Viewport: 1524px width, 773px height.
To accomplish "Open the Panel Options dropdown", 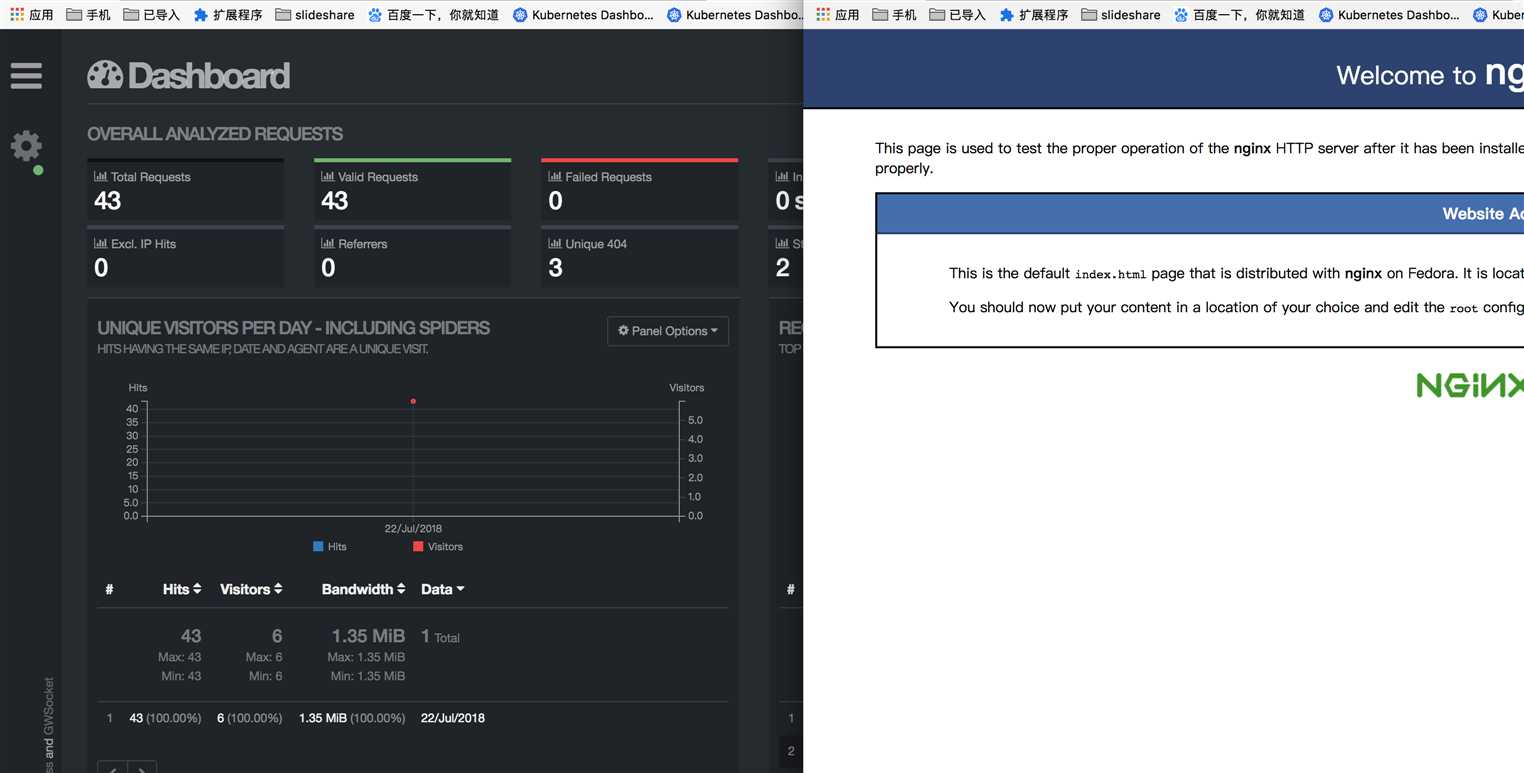I will 668,331.
